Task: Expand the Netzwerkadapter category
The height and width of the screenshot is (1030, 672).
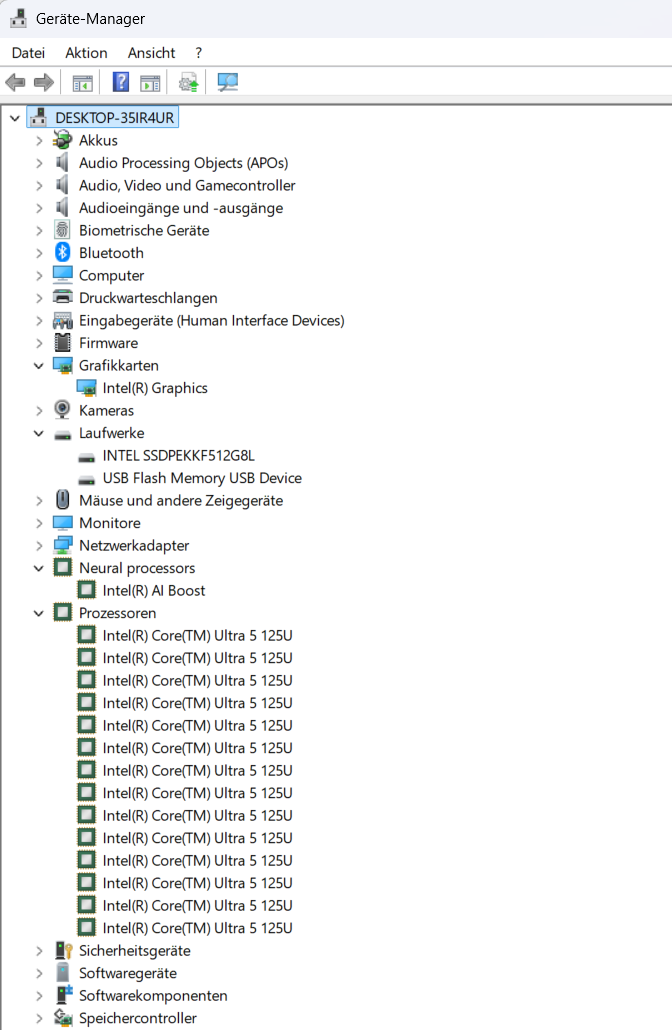Action: click(39, 546)
